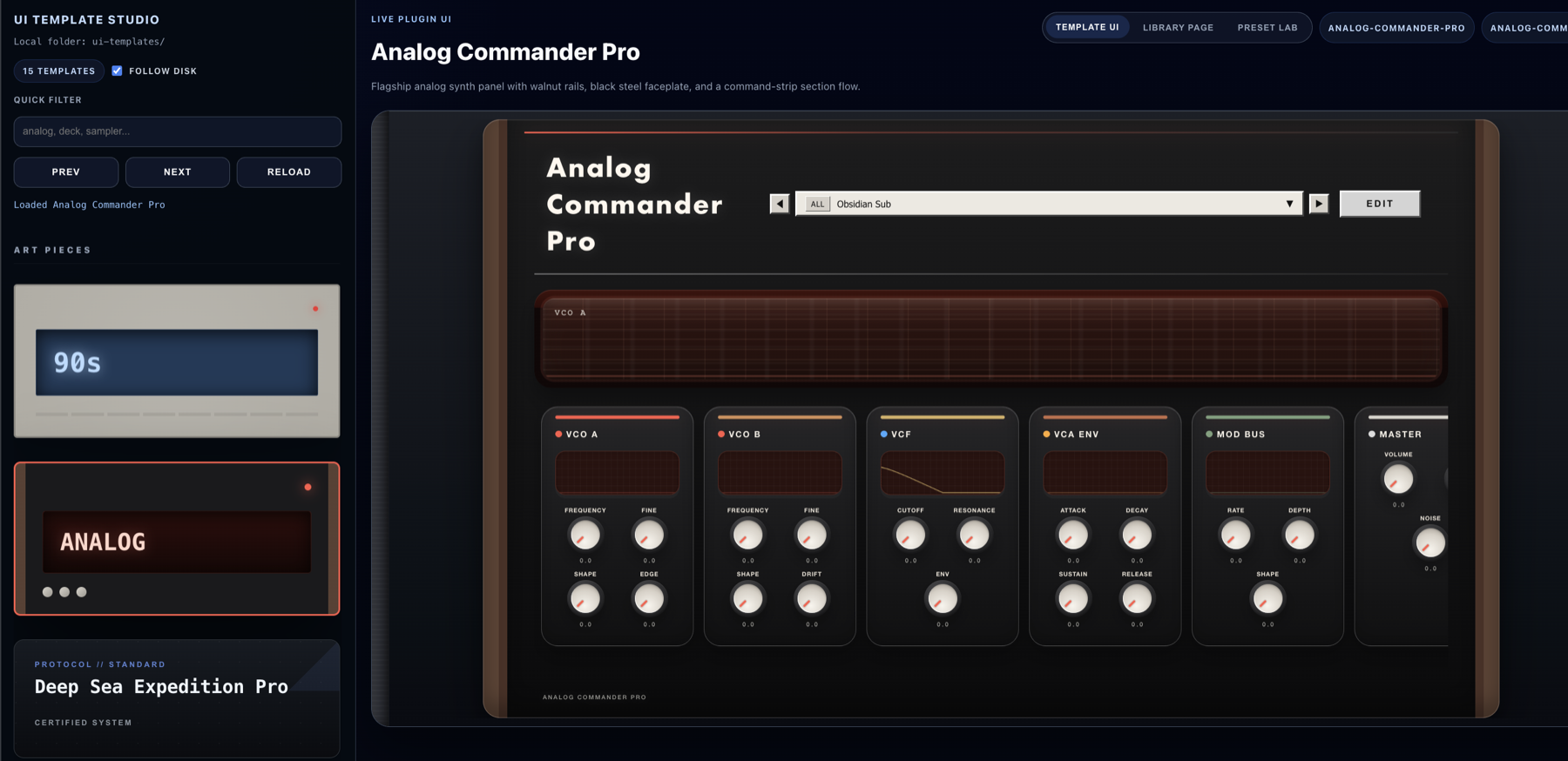Click the VCF filter curve display
1568x761 pixels.
(943, 473)
